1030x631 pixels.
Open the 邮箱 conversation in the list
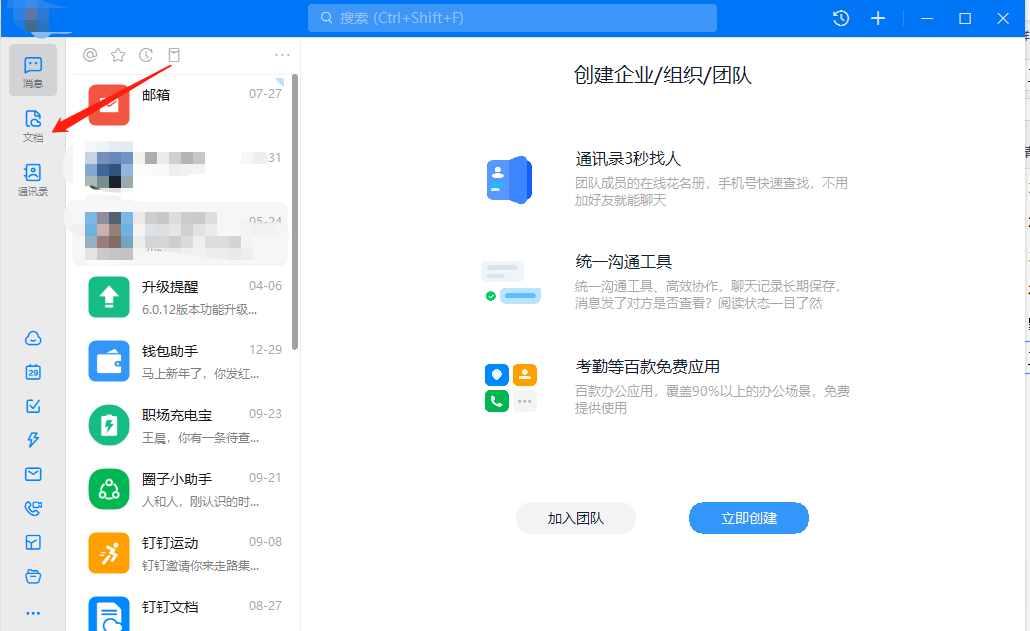[x=185, y=105]
